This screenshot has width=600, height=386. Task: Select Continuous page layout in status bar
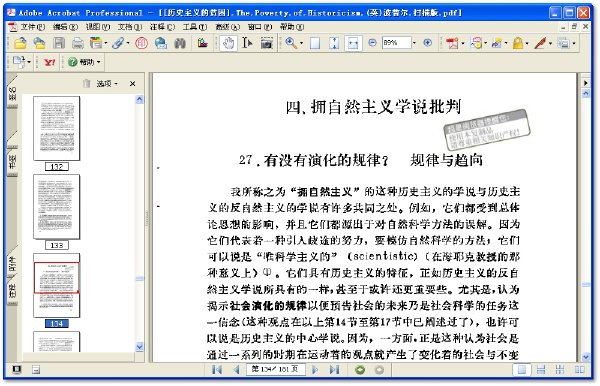[541, 370]
